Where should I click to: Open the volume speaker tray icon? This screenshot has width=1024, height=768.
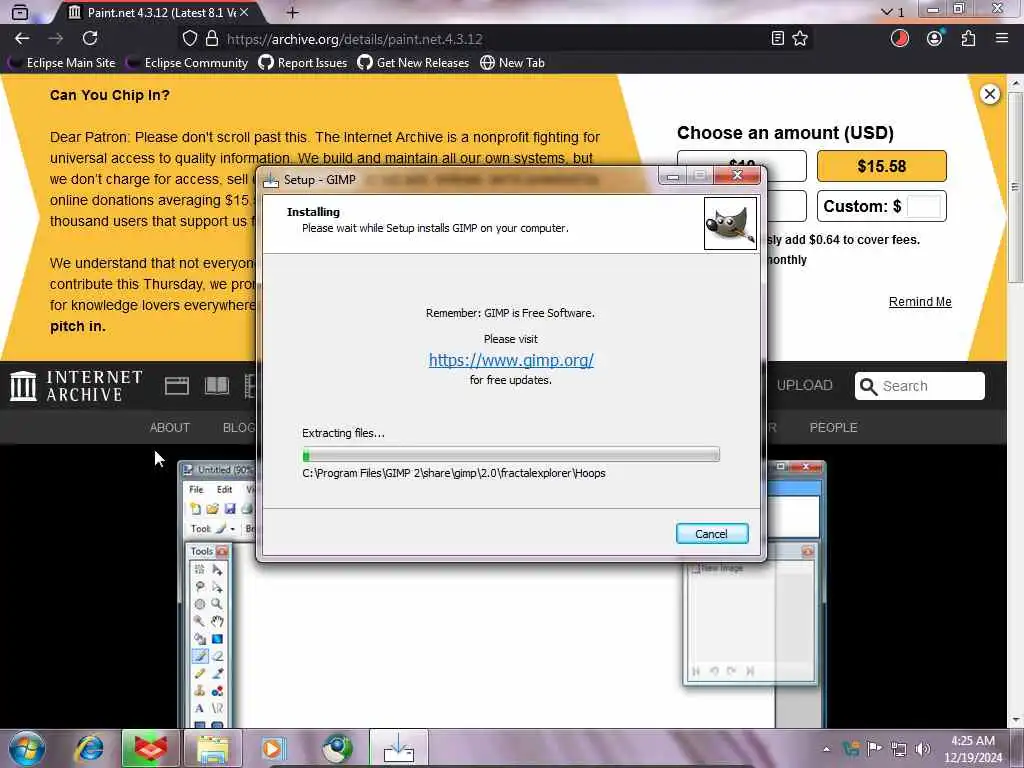tap(922, 749)
